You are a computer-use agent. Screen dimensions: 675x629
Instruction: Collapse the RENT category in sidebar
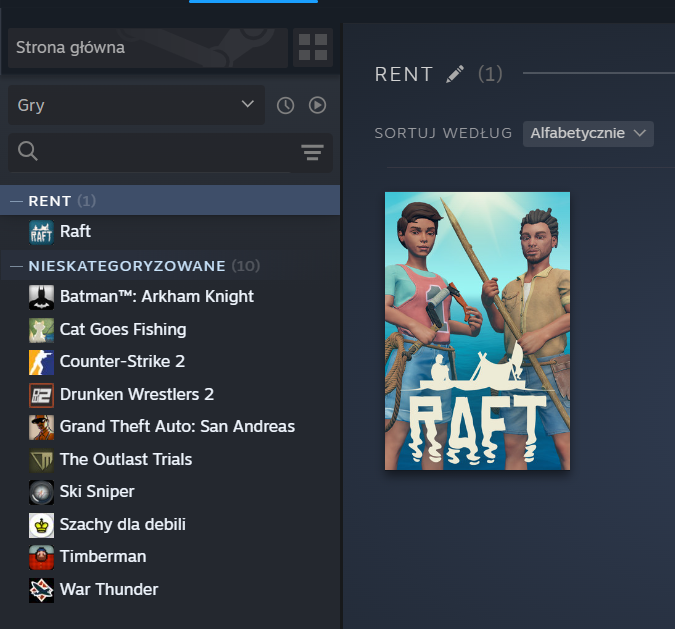[x=16, y=201]
